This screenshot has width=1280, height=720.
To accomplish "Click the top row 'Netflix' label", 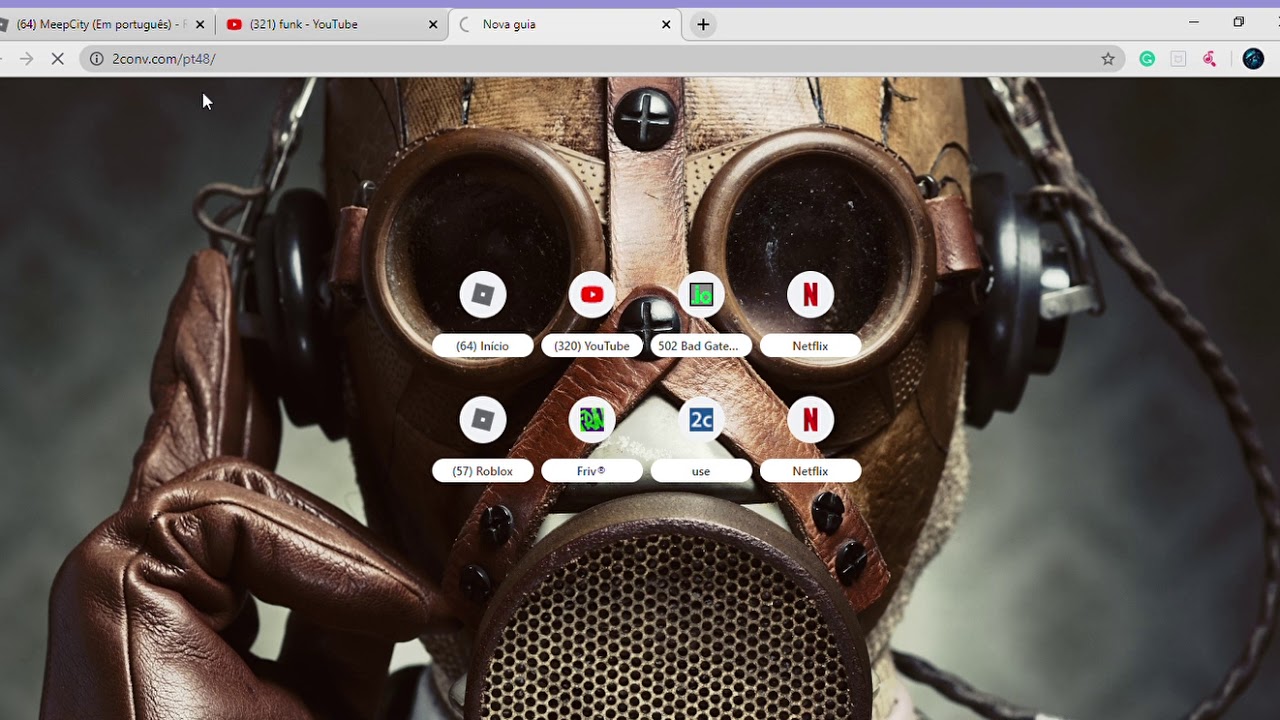I will [x=810, y=346].
